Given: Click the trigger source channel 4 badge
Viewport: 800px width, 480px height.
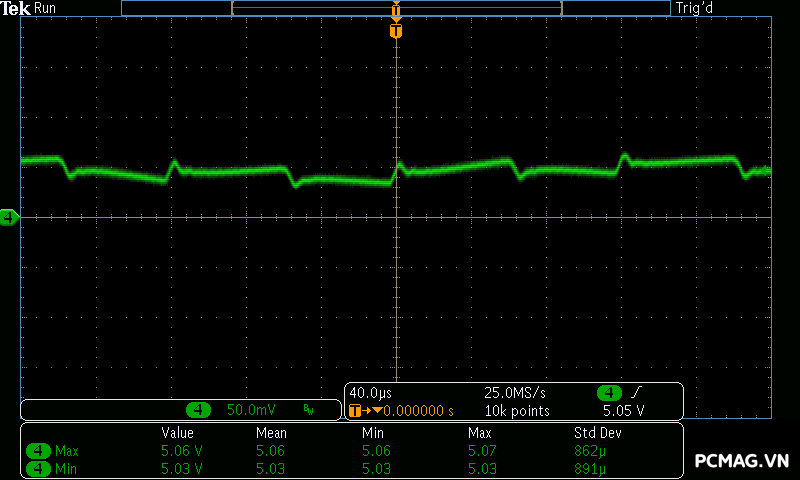Looking at the screenshot, I should point(608,392).
